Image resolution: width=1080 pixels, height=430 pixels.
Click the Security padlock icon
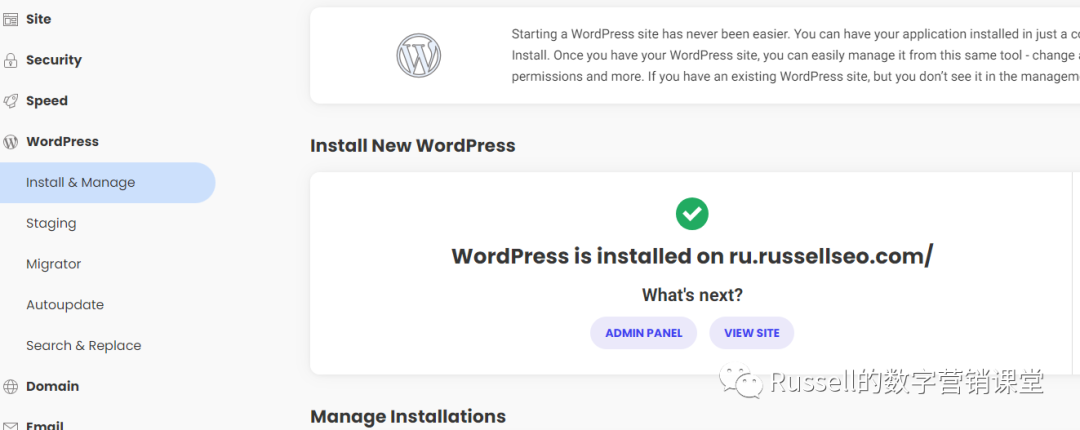(10, 60)
